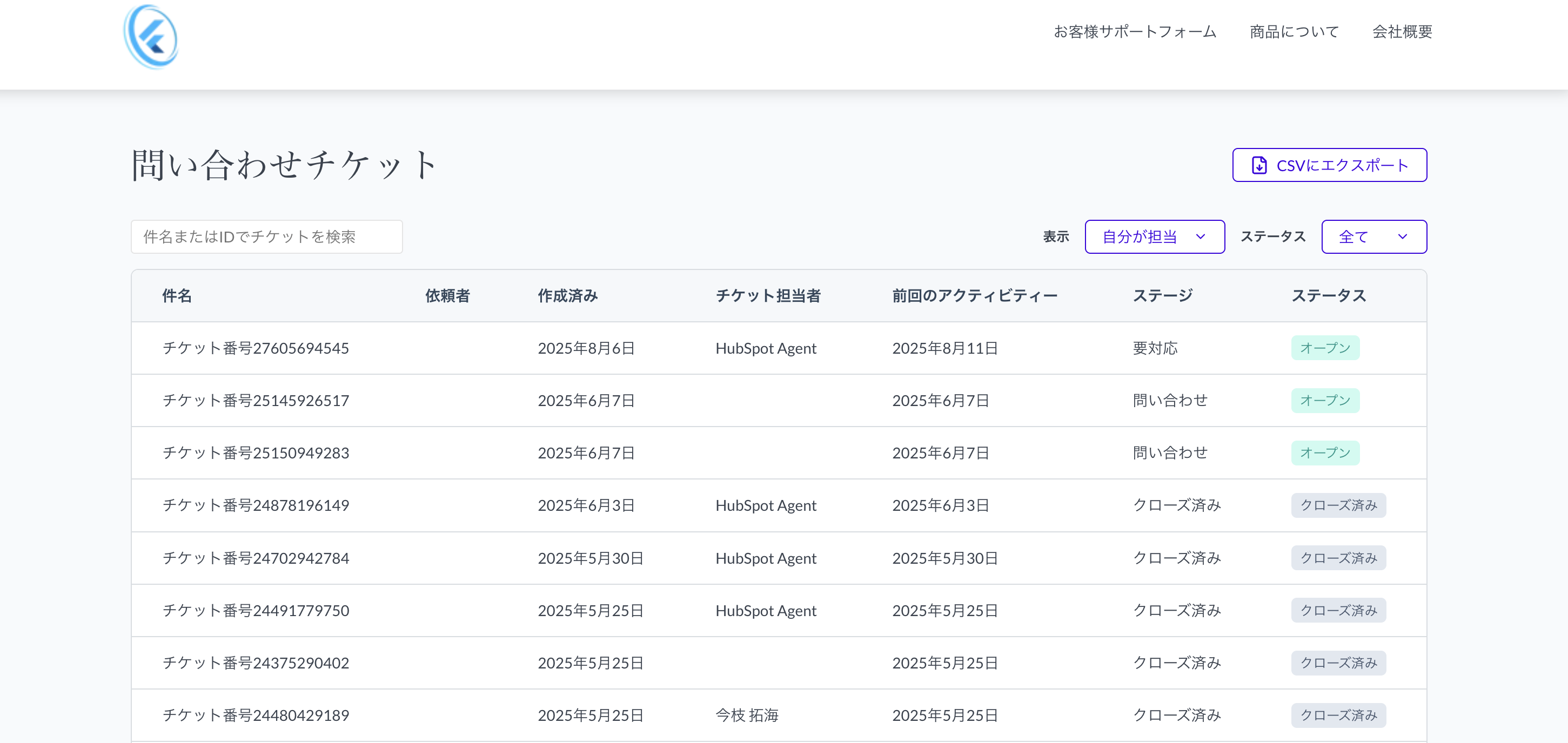This screenshot has width=1568, height=743.
Task: Click the gray クローズ済み badge for ticket 24702942784
Action: coord(1338,558)
